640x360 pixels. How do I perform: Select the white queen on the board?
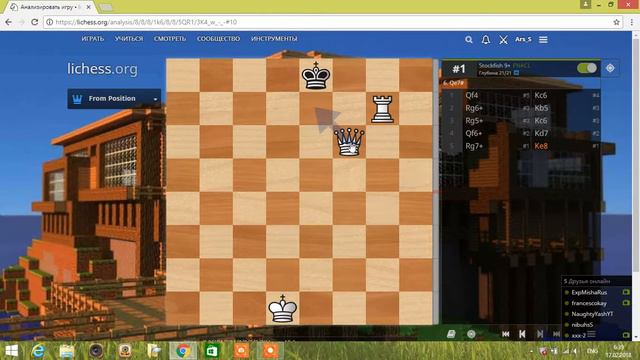(x=349, y=142)
